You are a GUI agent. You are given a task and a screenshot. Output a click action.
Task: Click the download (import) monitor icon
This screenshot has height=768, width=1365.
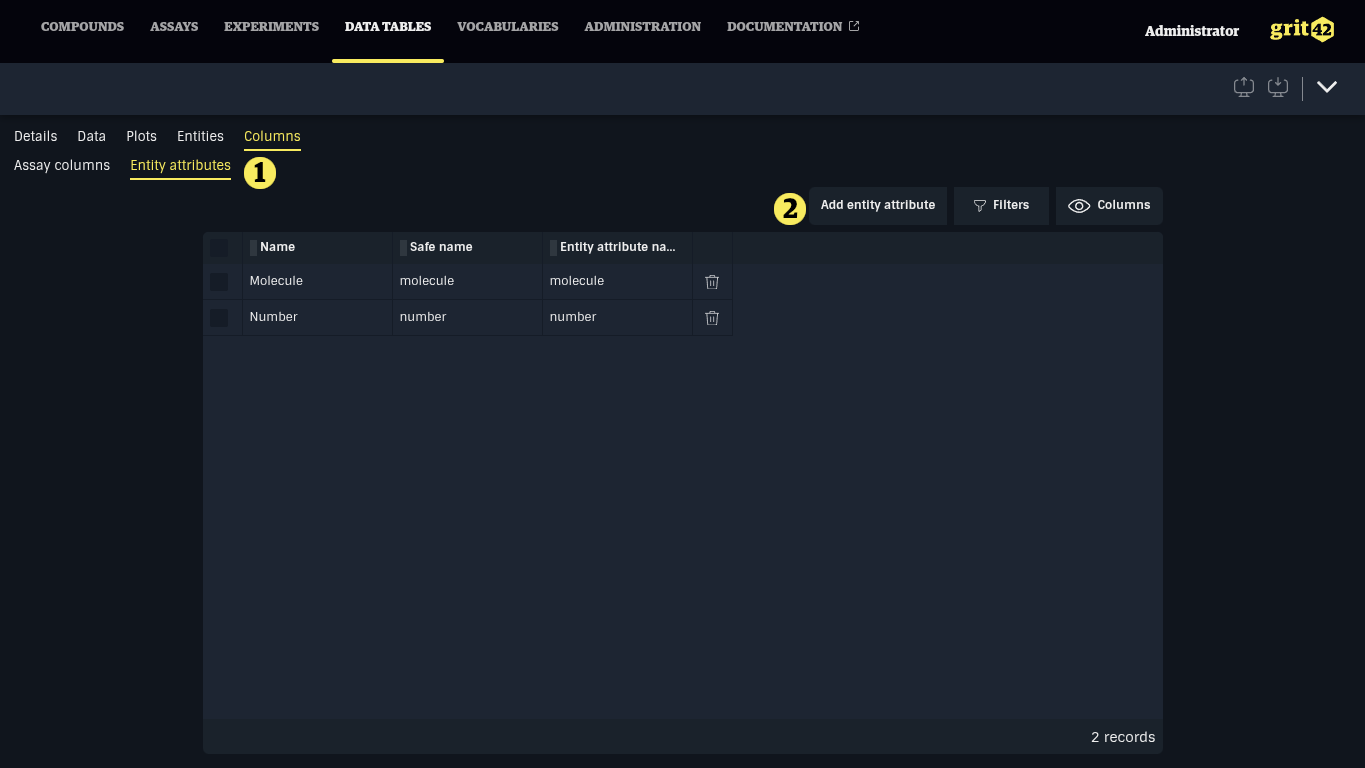coord(1278,88)
